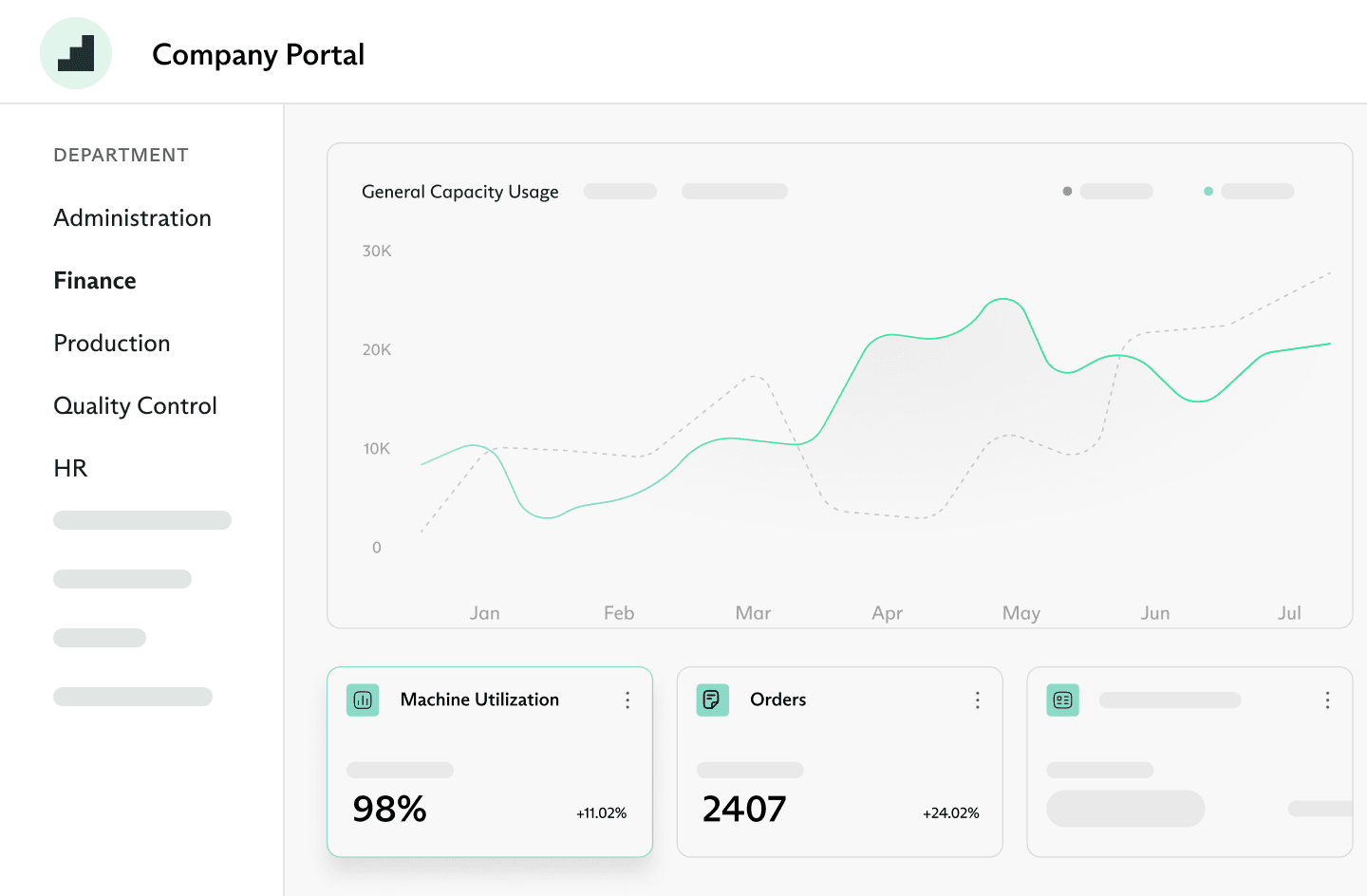This screenshot has height=896, width=1367.
Task: Select the Administration department
Action: coord(132,218)
